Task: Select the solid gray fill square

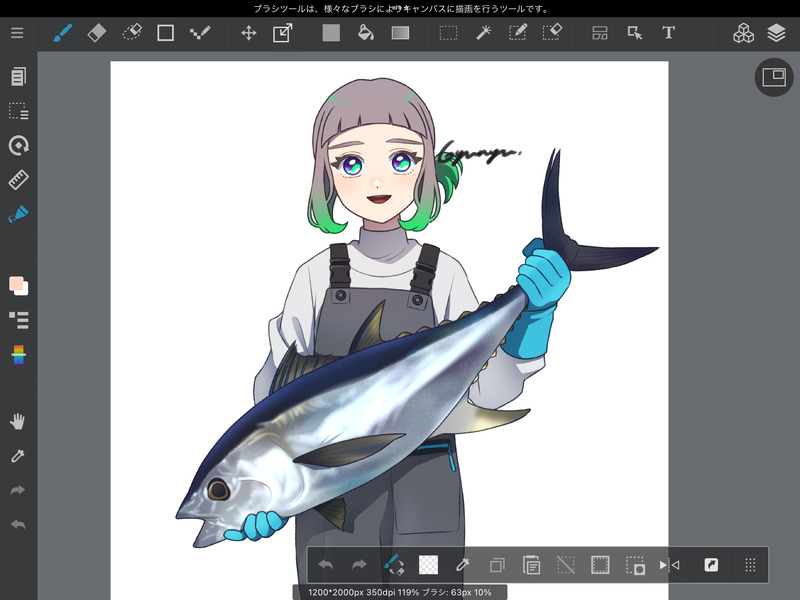Action: [331, 33]
